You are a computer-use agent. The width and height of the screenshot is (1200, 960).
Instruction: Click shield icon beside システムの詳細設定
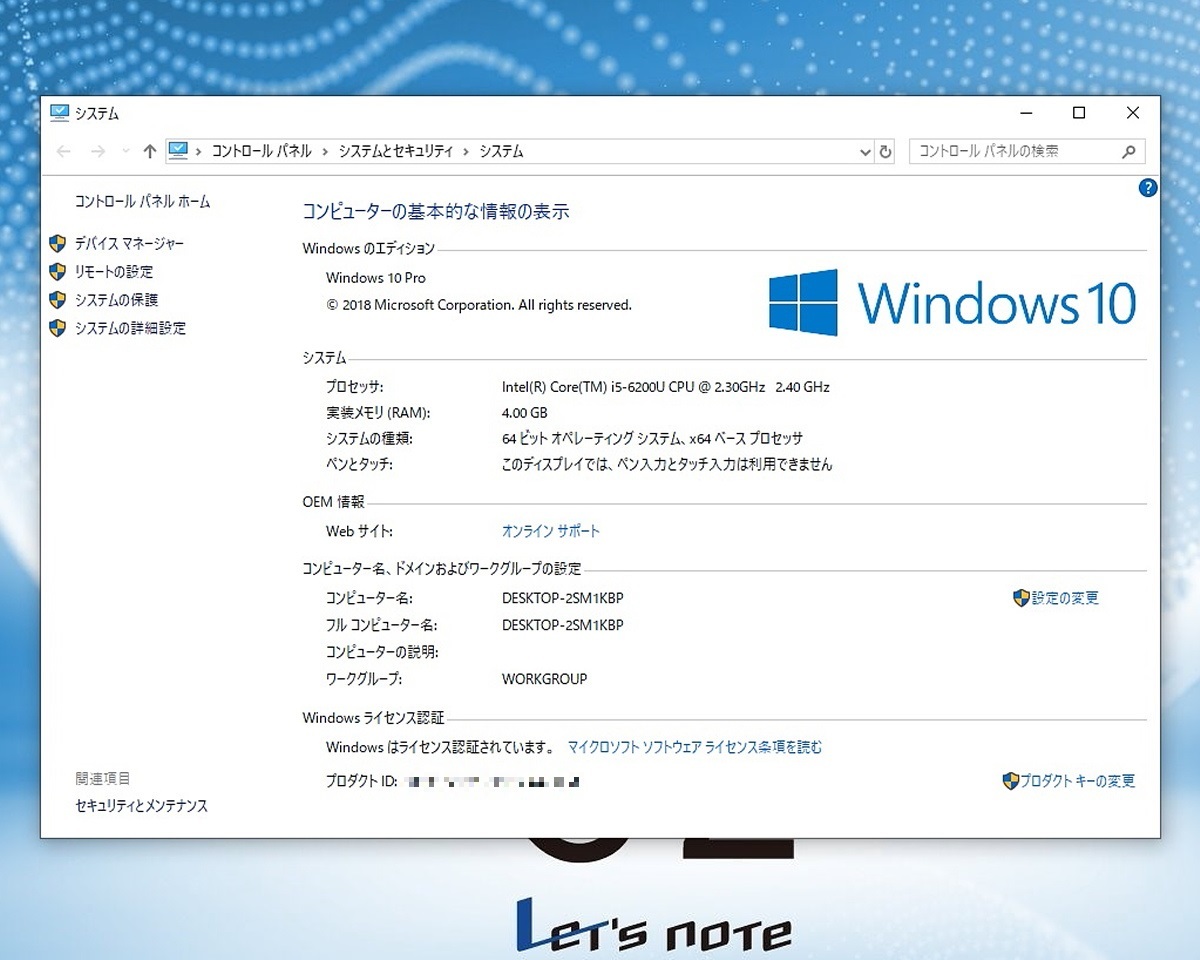pyautogui.click(x=58, y=327)
